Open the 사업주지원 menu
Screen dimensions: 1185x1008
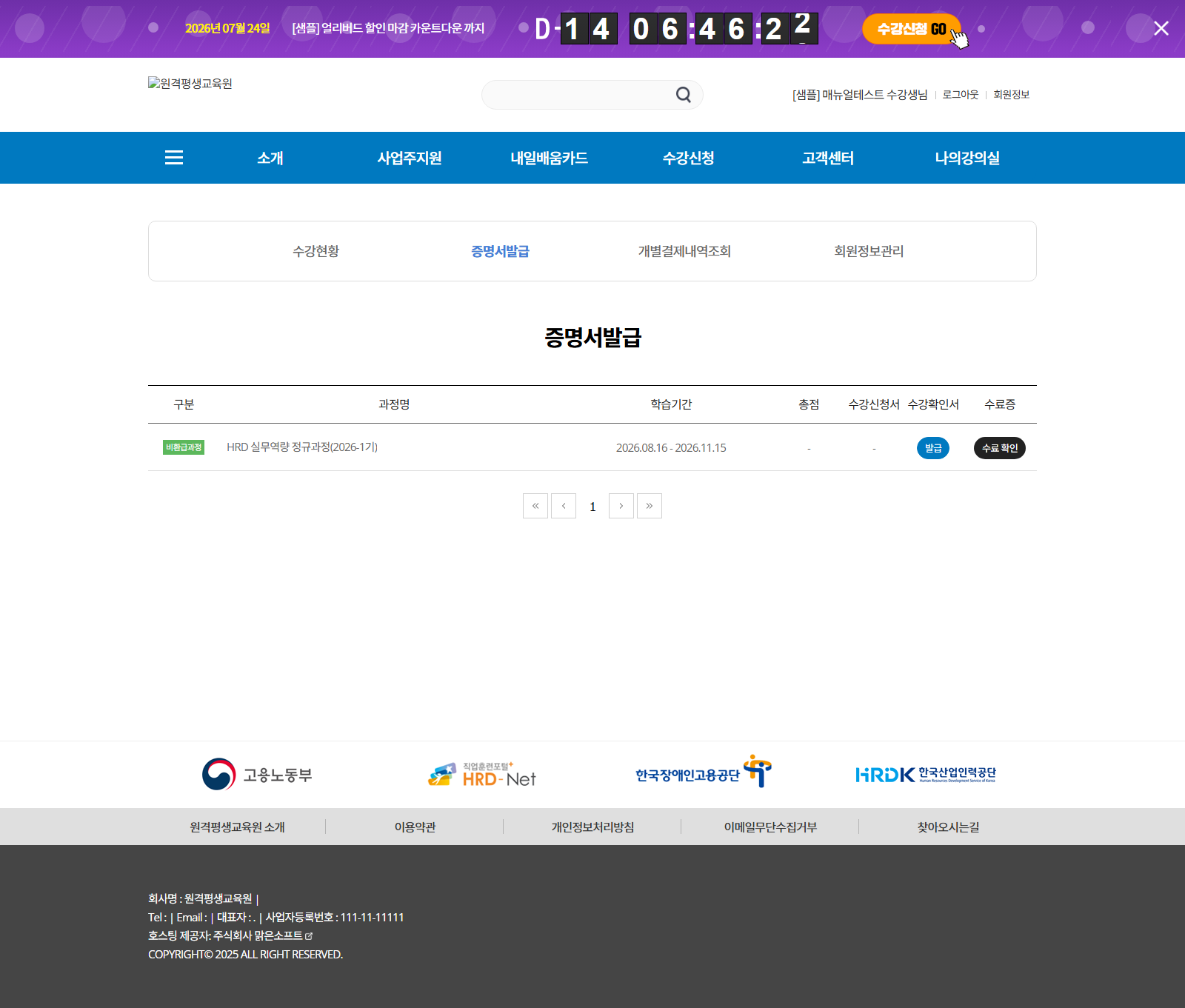tap(410, 158)
